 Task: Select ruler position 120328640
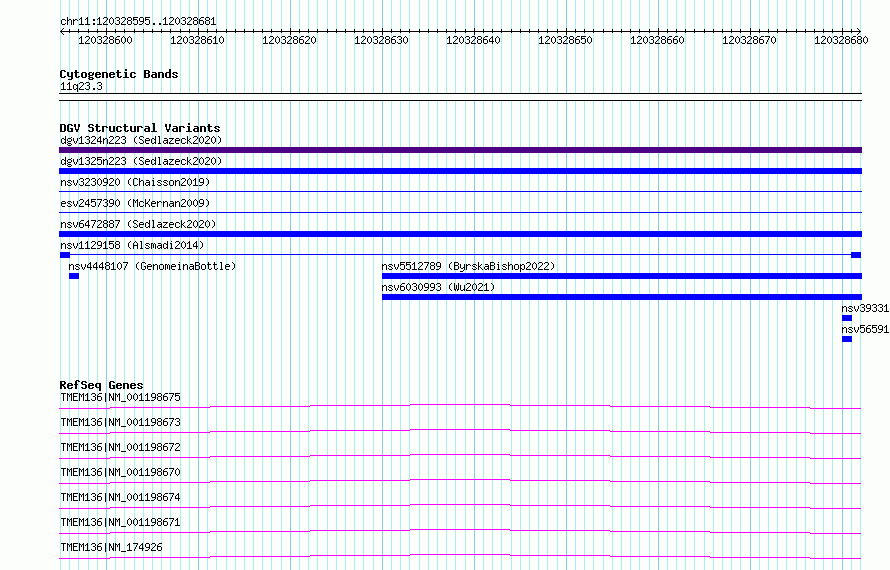473,40
